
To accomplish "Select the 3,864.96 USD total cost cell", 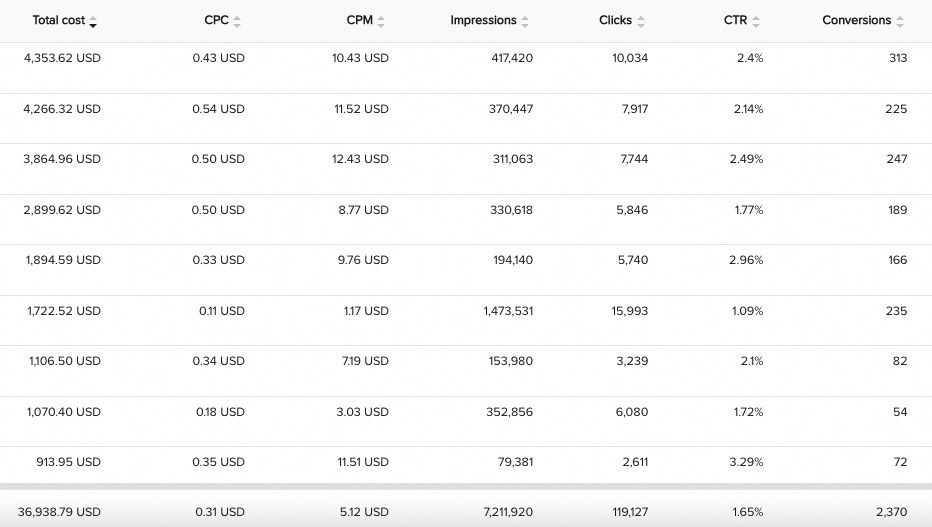I will 62,159.
